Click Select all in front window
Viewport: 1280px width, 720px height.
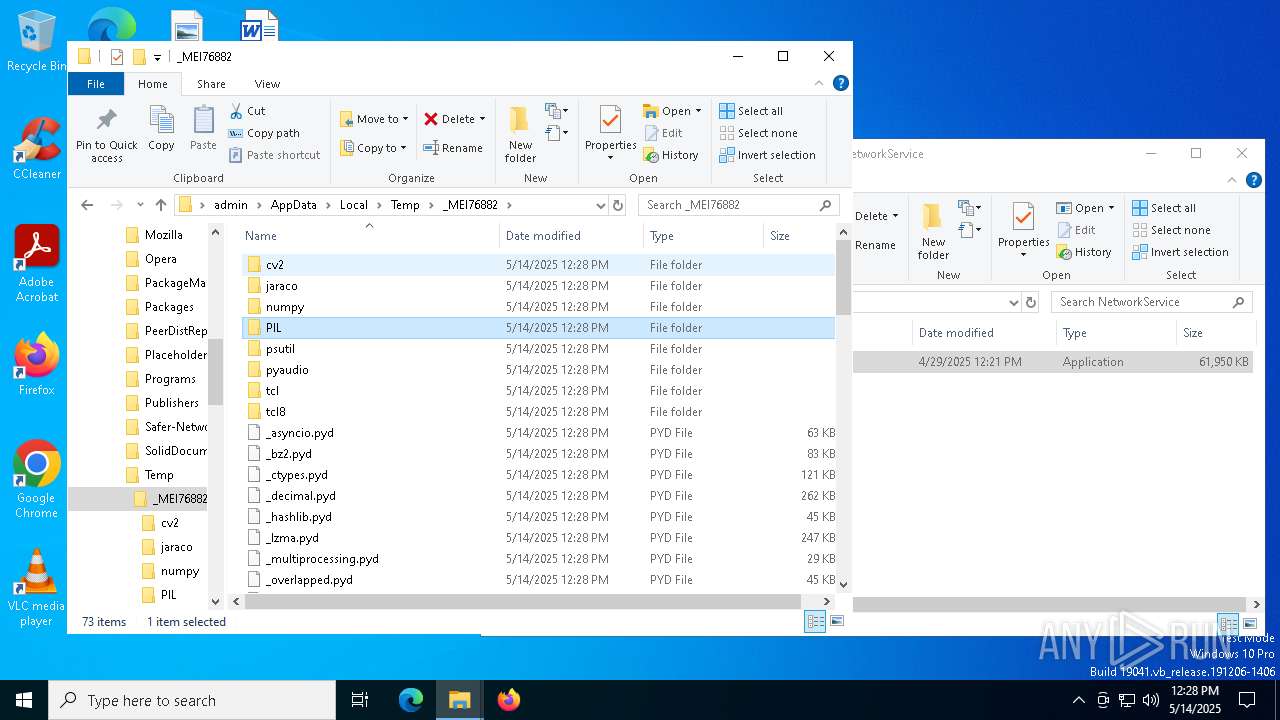click(x=751, y=111)
